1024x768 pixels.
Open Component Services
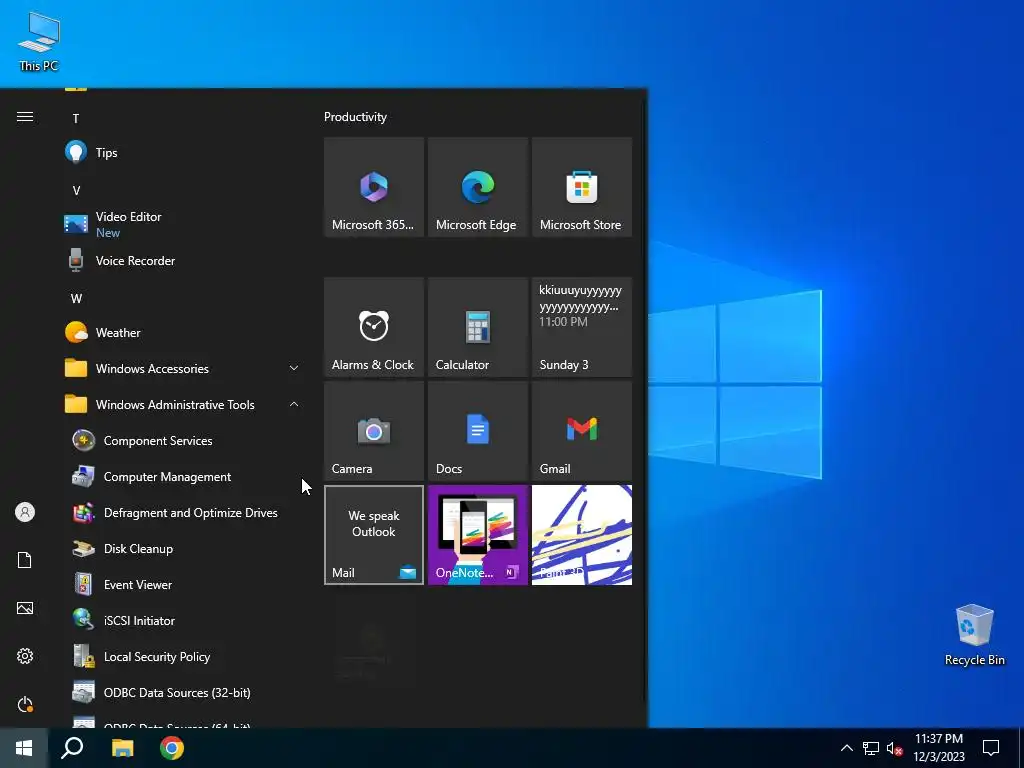click(183, 441)
